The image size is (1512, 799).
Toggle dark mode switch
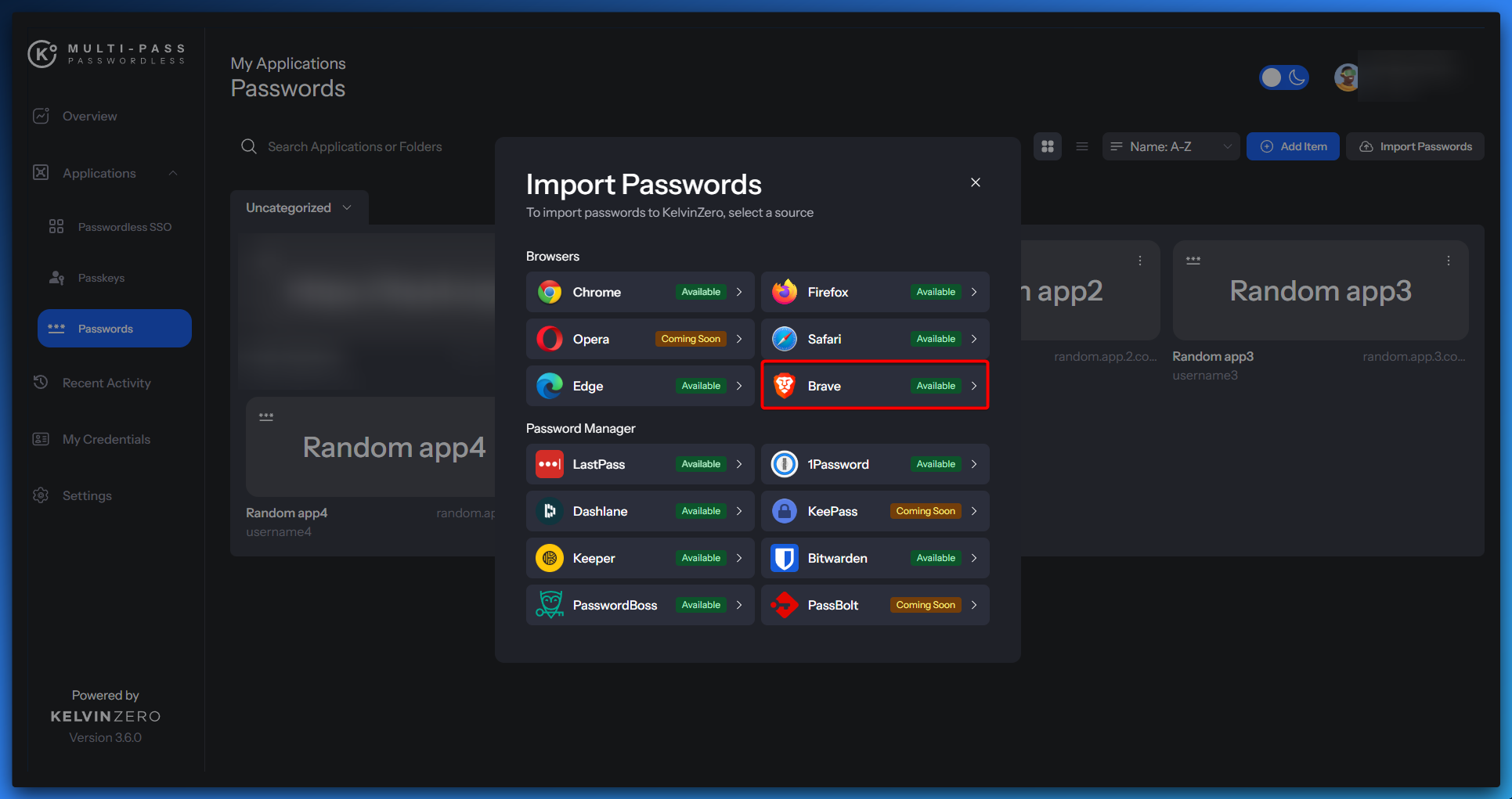(x=1283, y=77)
